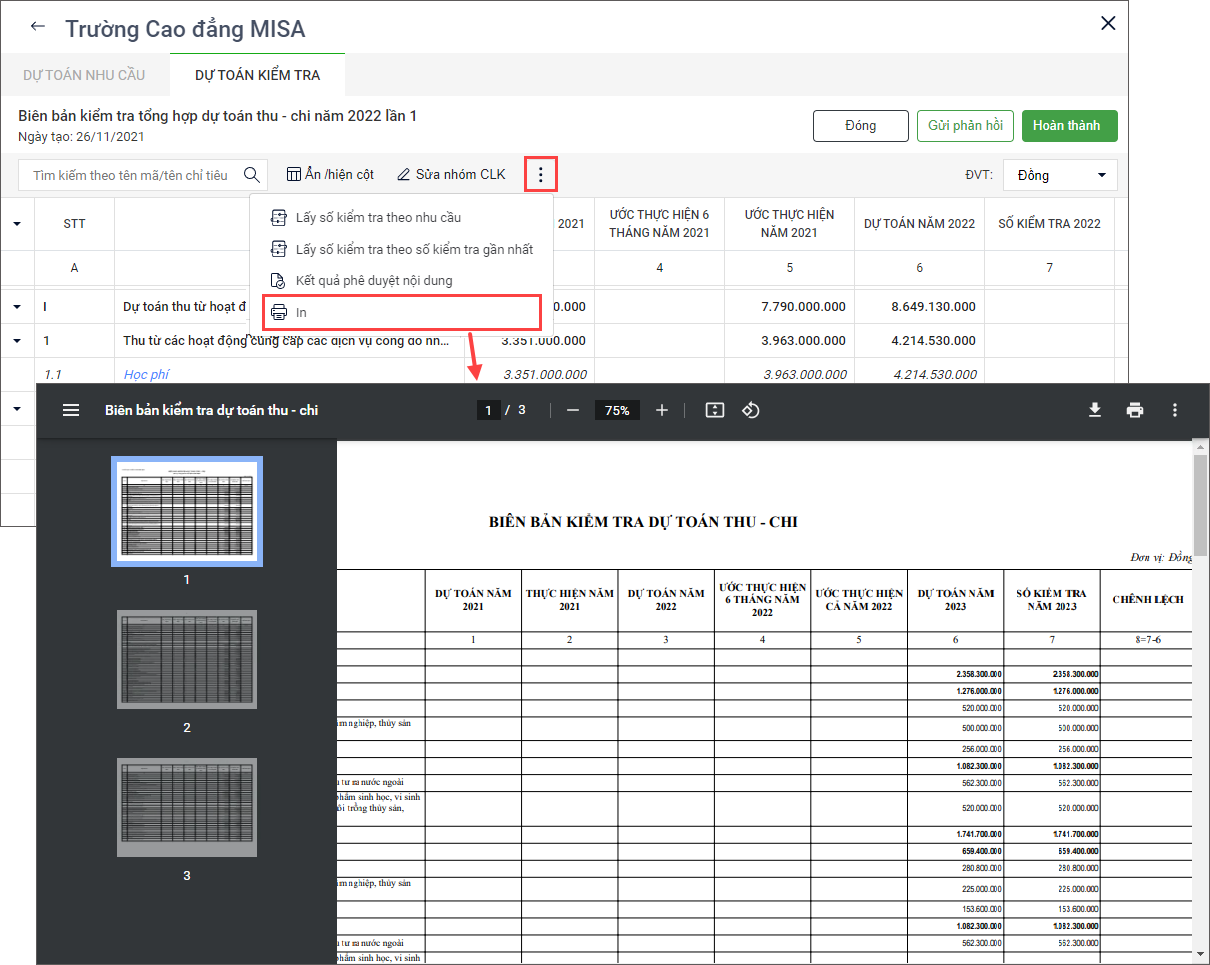The height and width of the screenshot is (965, 1210).
Task: Download the PDF document
Action: (1095, 410)
